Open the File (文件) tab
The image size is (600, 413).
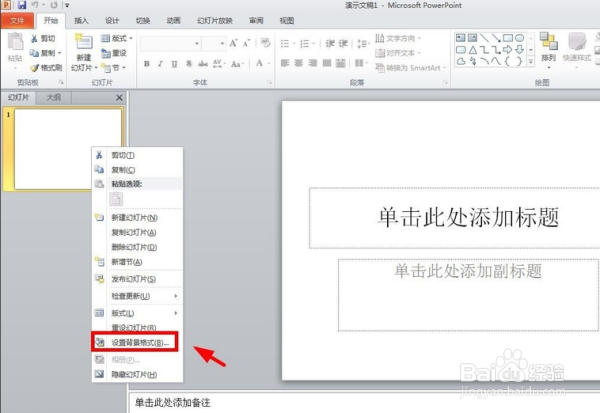[17, 21]
